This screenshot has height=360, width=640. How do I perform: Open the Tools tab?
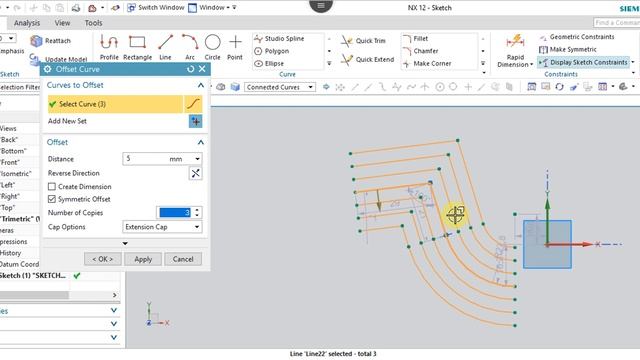93,23
